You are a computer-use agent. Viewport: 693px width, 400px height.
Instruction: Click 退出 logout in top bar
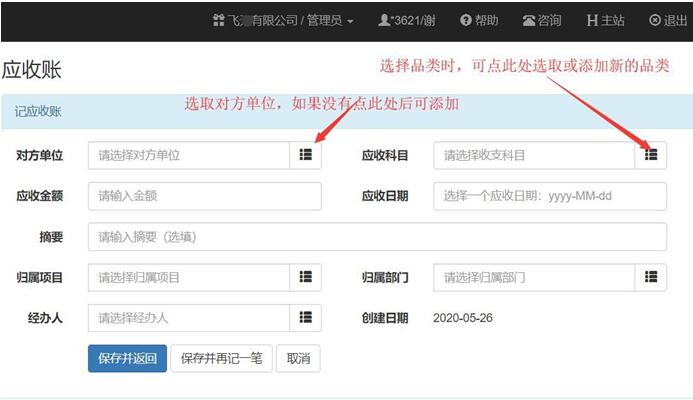tap(668, 20)
